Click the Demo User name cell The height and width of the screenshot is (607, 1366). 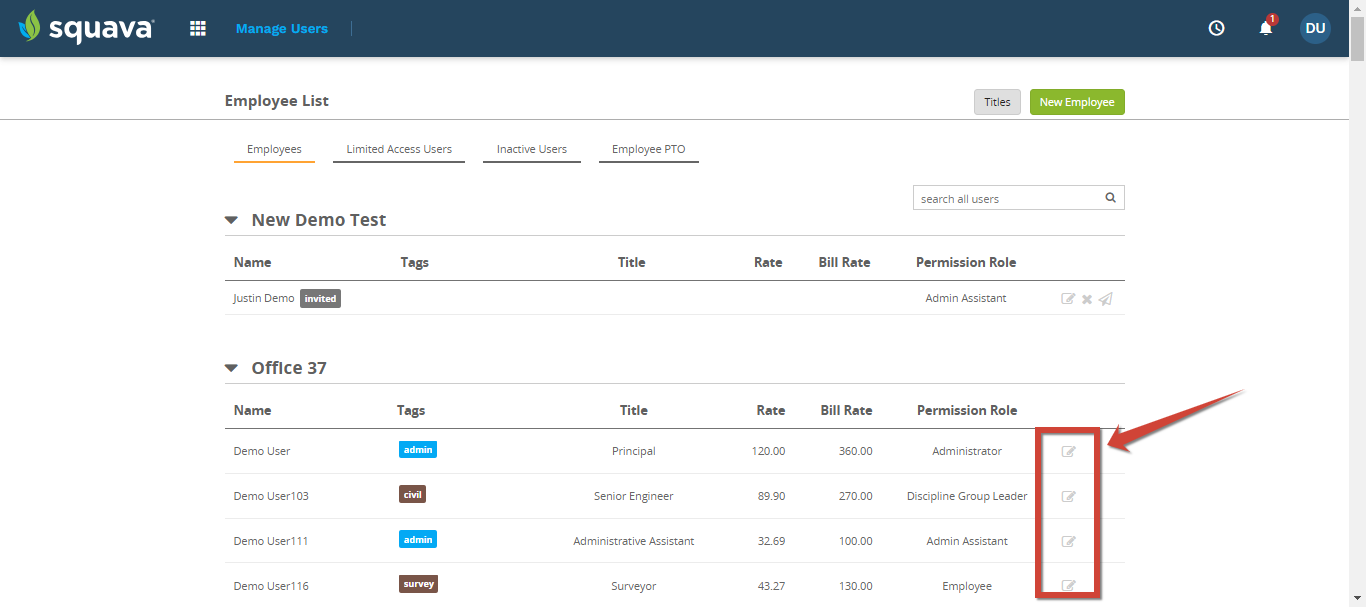coord(262,451)
